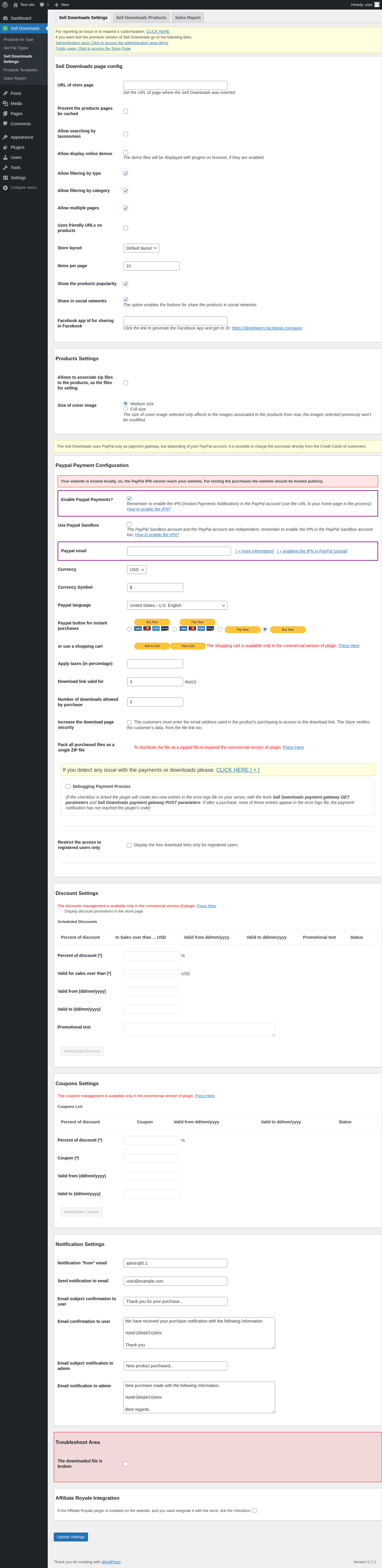Viewport: 382px width, 1568px height.
Task: Click the Paypal email input field
Action: click(178, 551)
